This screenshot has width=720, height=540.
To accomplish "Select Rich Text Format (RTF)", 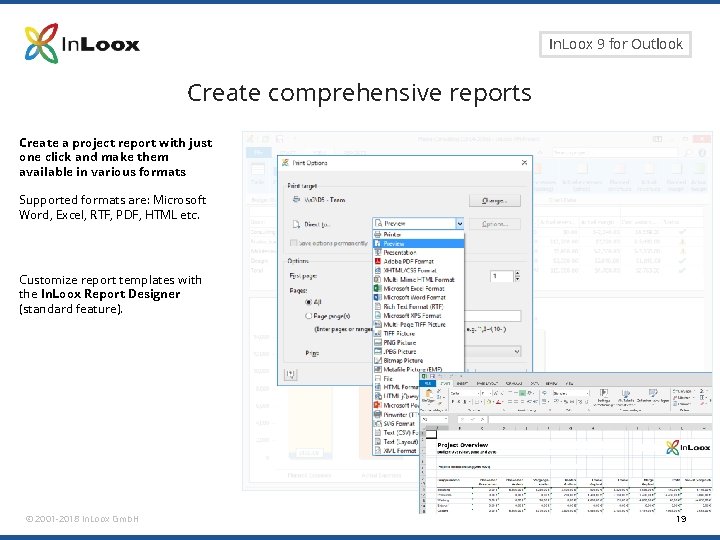I will (x=418, y=306).
